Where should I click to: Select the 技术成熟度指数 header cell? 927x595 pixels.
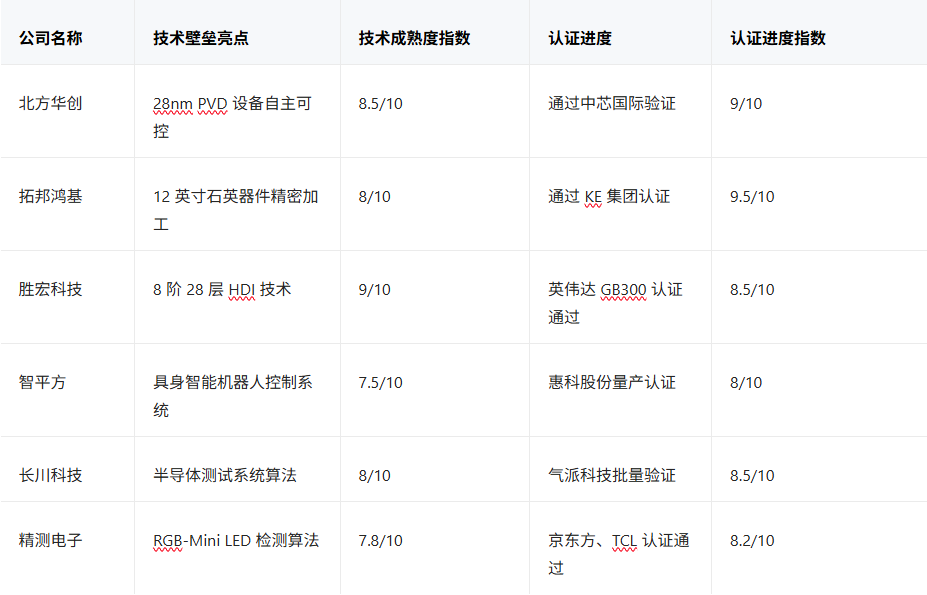[x=414, y=38]
